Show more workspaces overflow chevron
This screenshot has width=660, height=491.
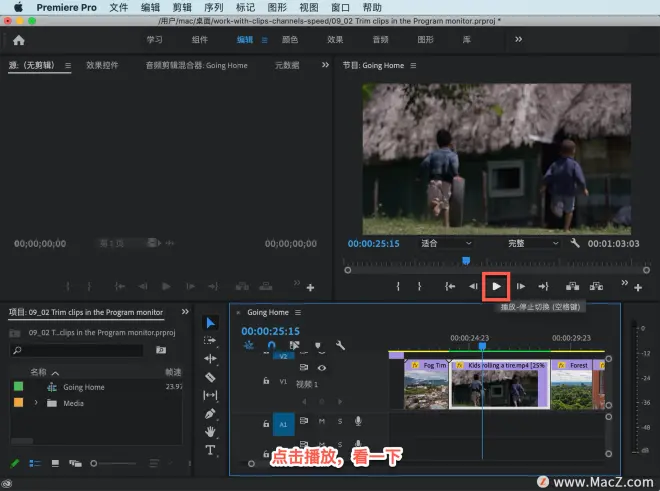pos(519,39)
